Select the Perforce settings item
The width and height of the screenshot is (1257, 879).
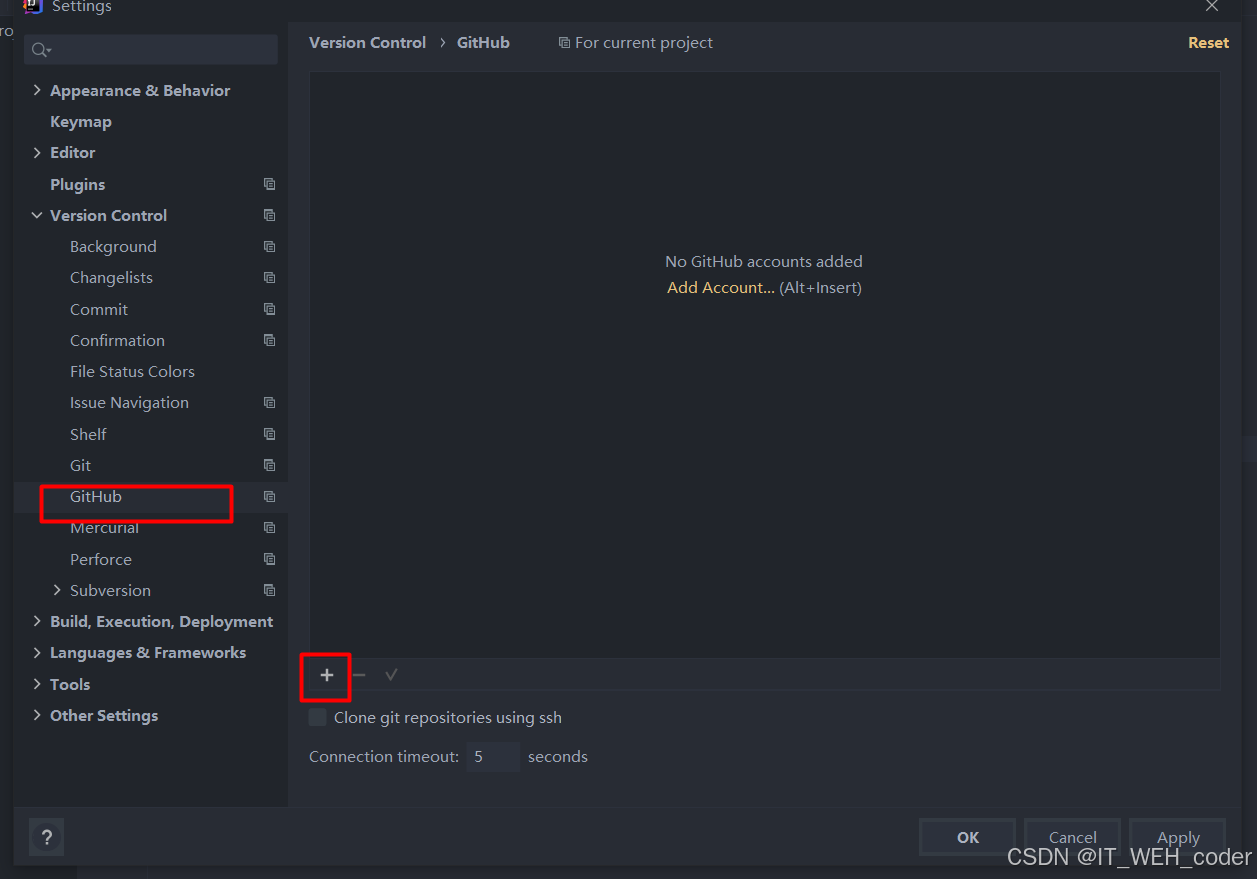(x=101, y=559)
